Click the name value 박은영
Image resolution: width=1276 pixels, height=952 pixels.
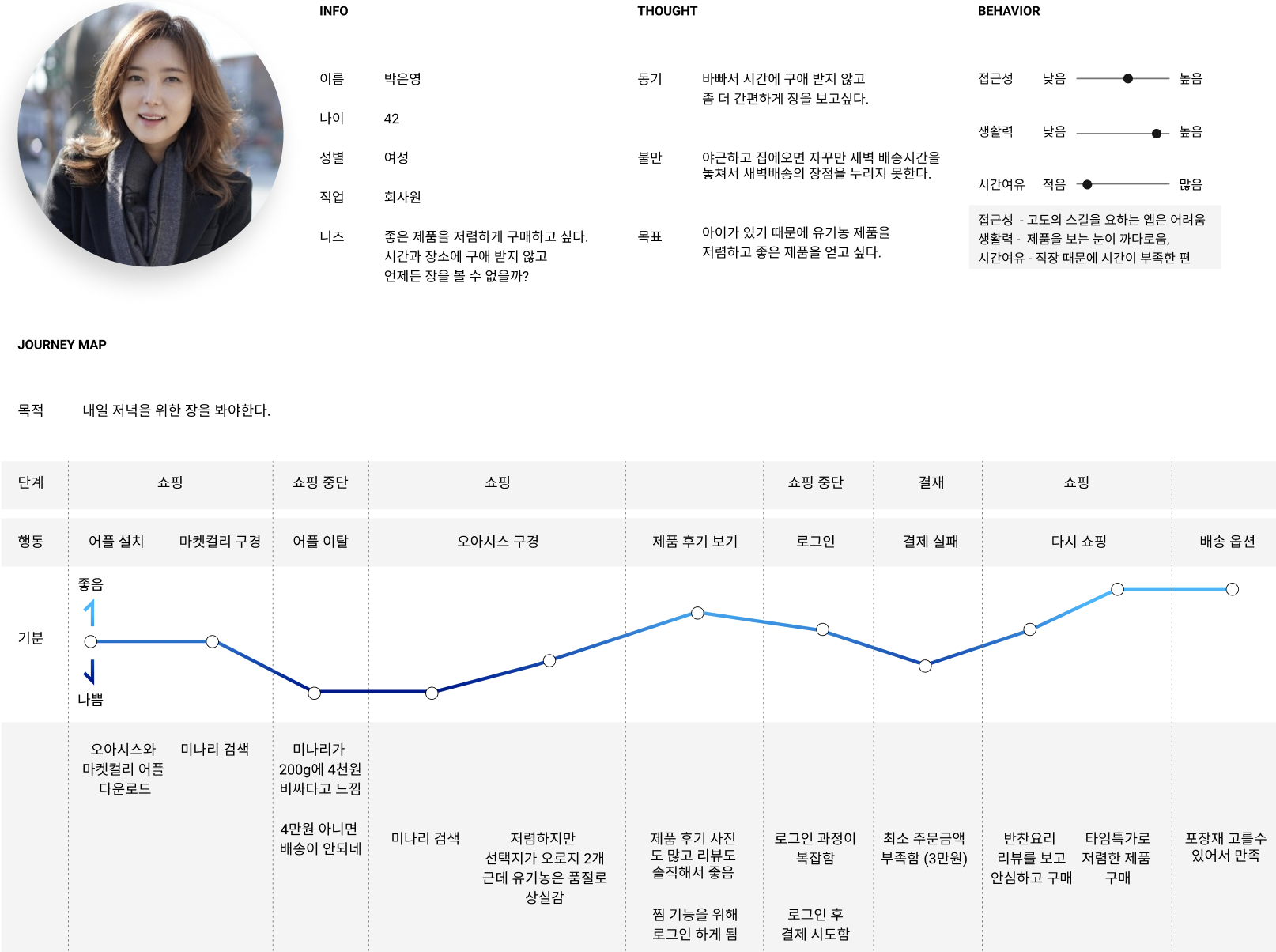point(402,79)
